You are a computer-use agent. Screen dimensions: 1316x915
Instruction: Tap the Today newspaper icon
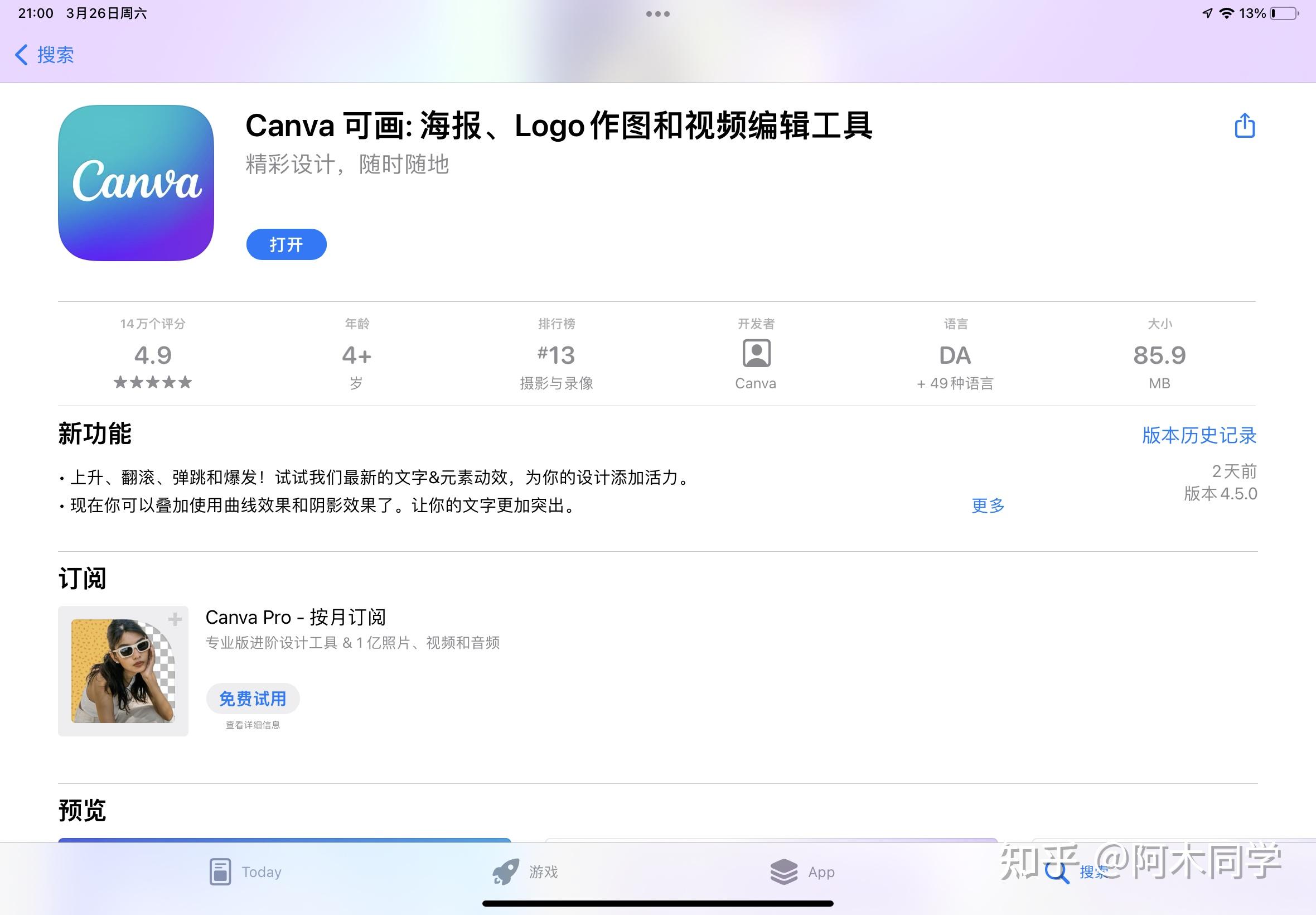(x=220, y=872)
